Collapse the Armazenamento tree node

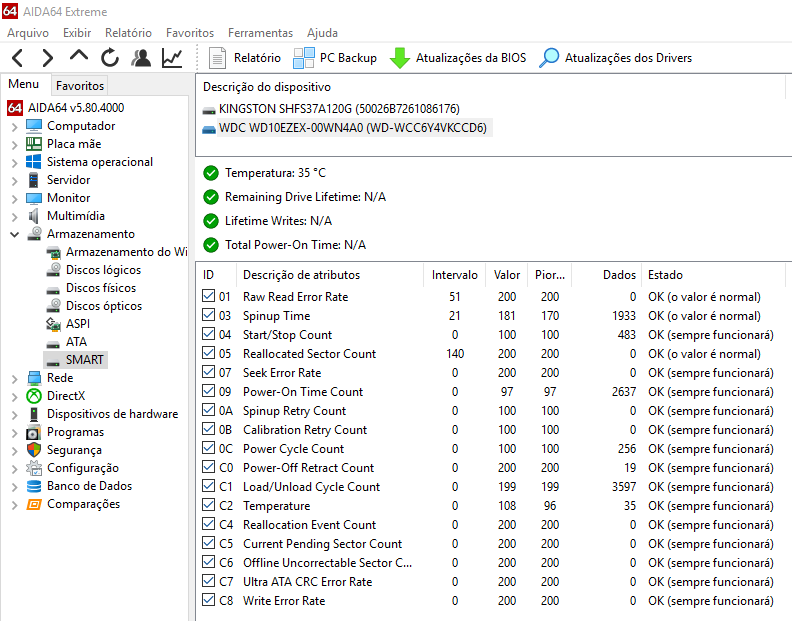(15, 234)
